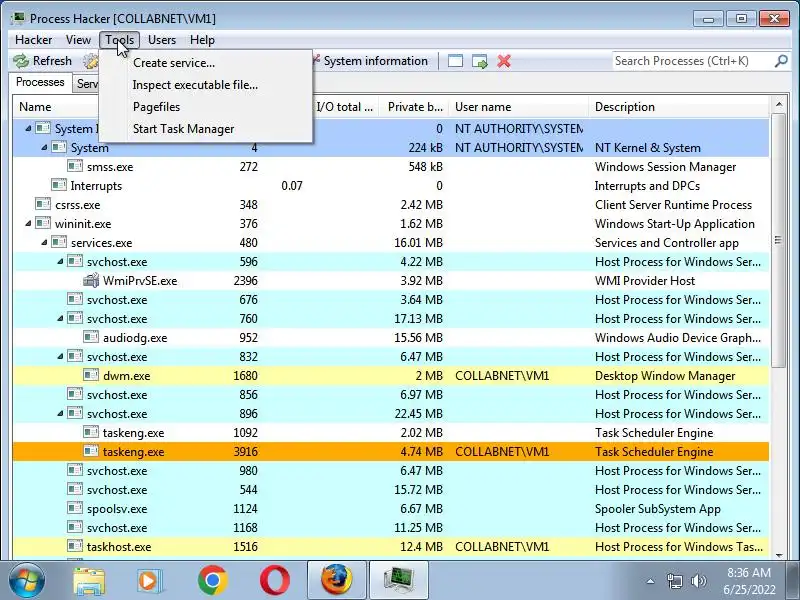The width and height of the screenshot is (800, 600).
Task: Collapse svchost.exe PID 896 node
Action: (x=60, y=413)
